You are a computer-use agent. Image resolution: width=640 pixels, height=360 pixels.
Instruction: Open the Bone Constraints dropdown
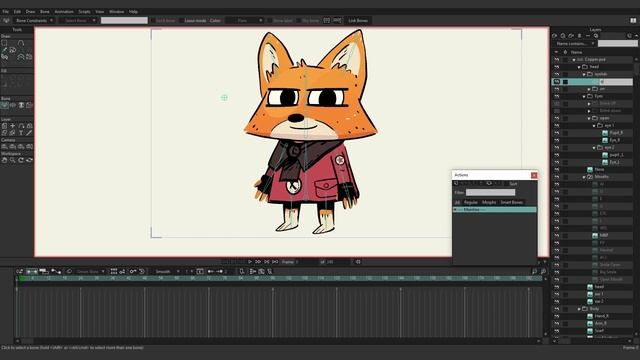[x=34, y=20]
